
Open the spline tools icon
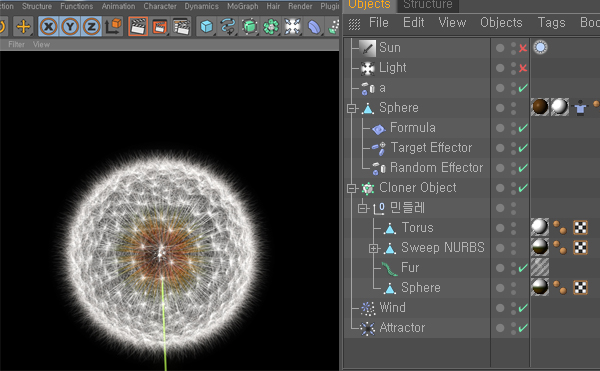[x=228, y=26]
